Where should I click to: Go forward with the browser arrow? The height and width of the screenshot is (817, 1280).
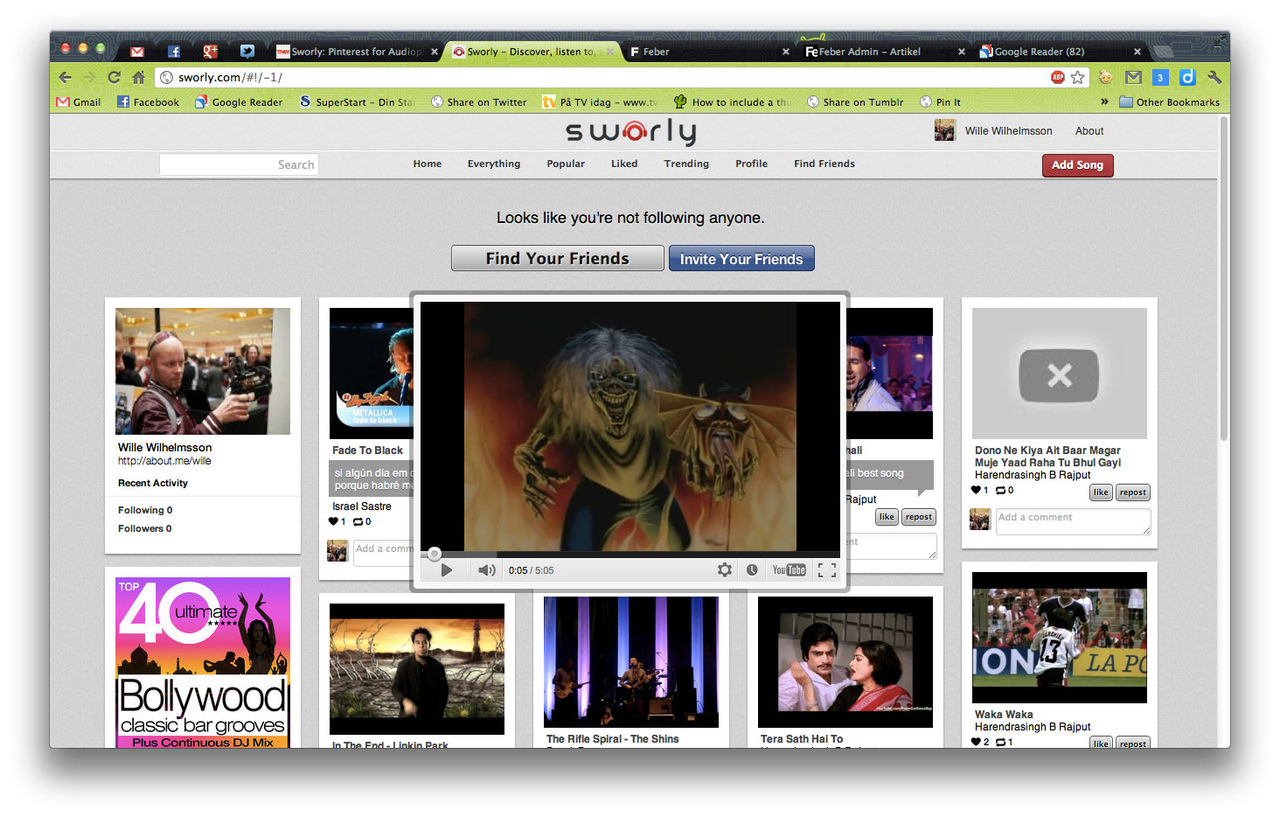[90, 77]
